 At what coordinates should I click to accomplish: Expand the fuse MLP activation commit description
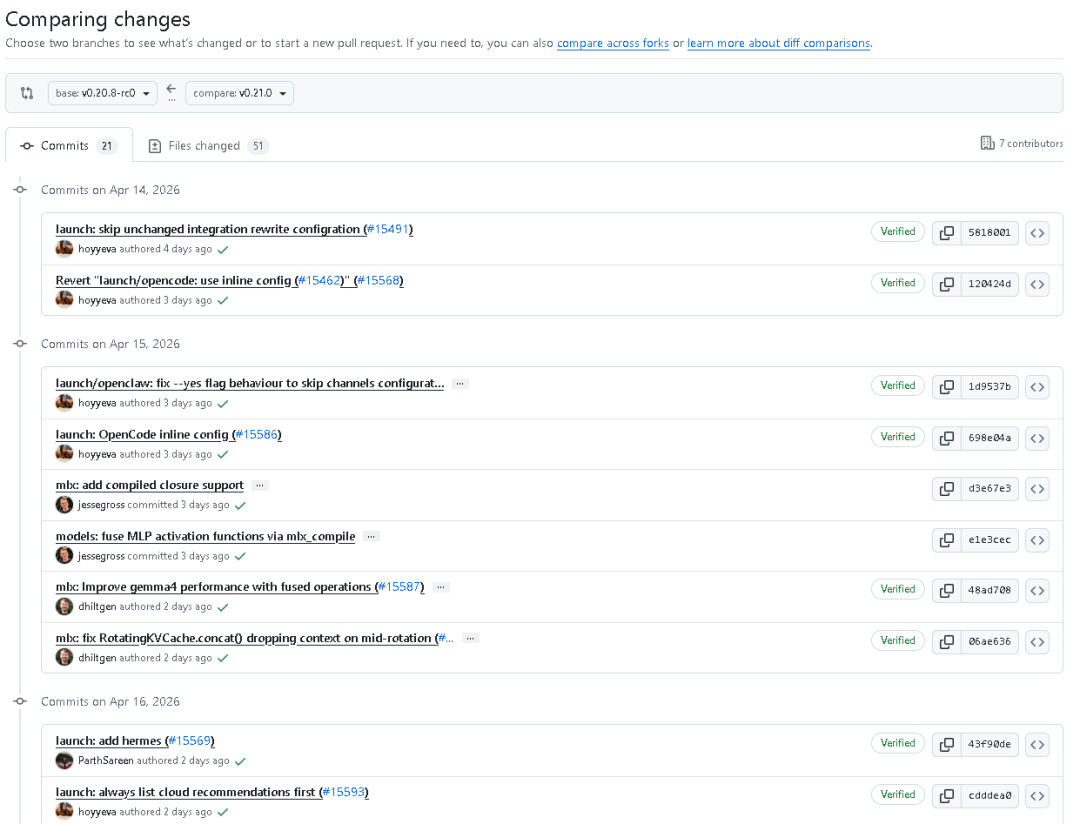click(371, 537)
